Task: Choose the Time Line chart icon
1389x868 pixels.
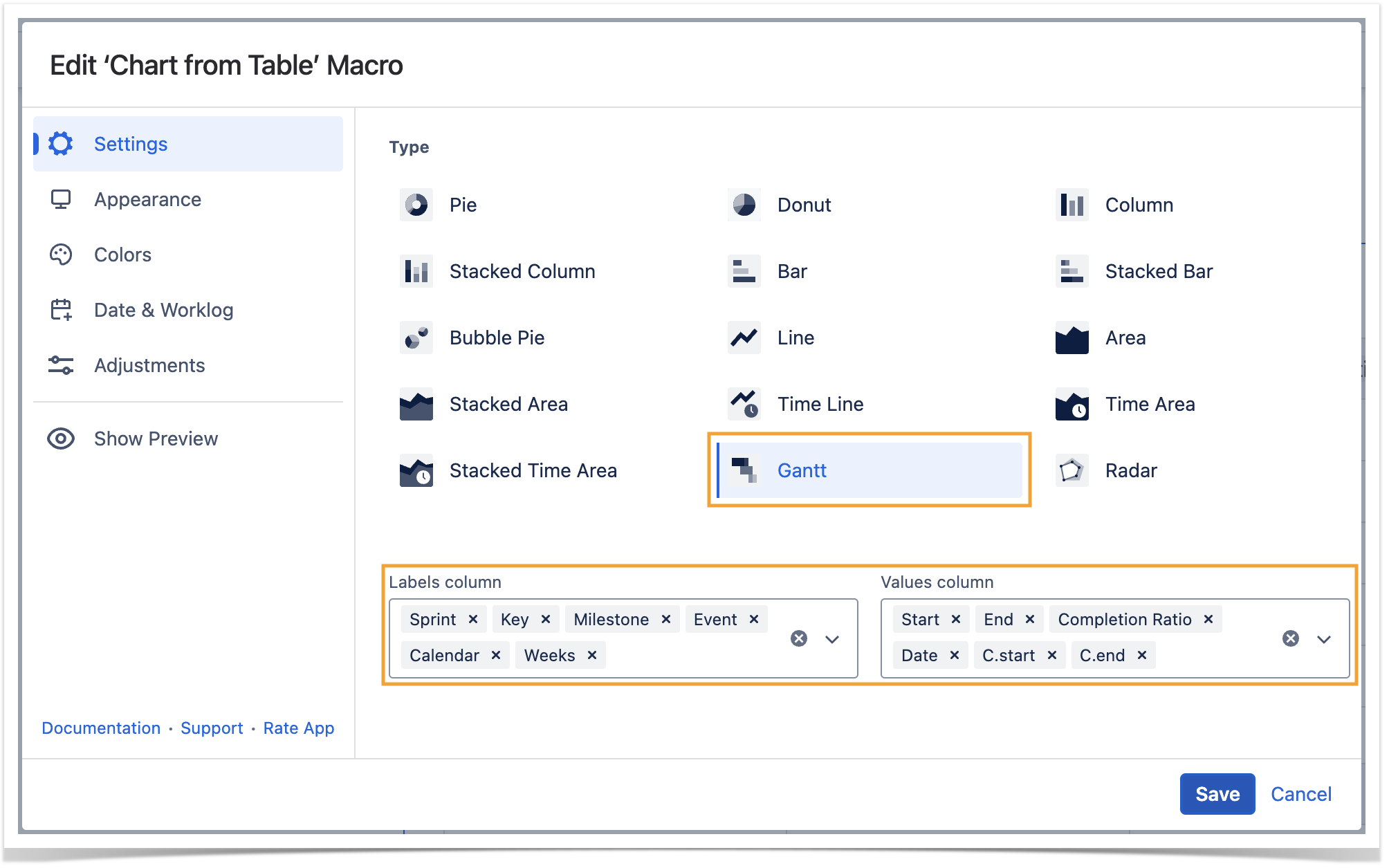Action: pos(744,404)
